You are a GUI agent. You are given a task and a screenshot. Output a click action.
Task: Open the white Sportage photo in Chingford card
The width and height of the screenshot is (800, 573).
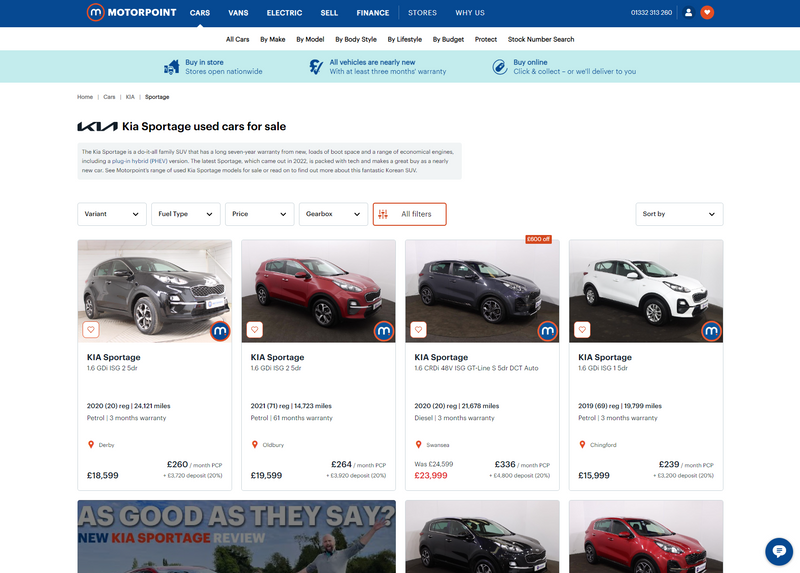646,291
